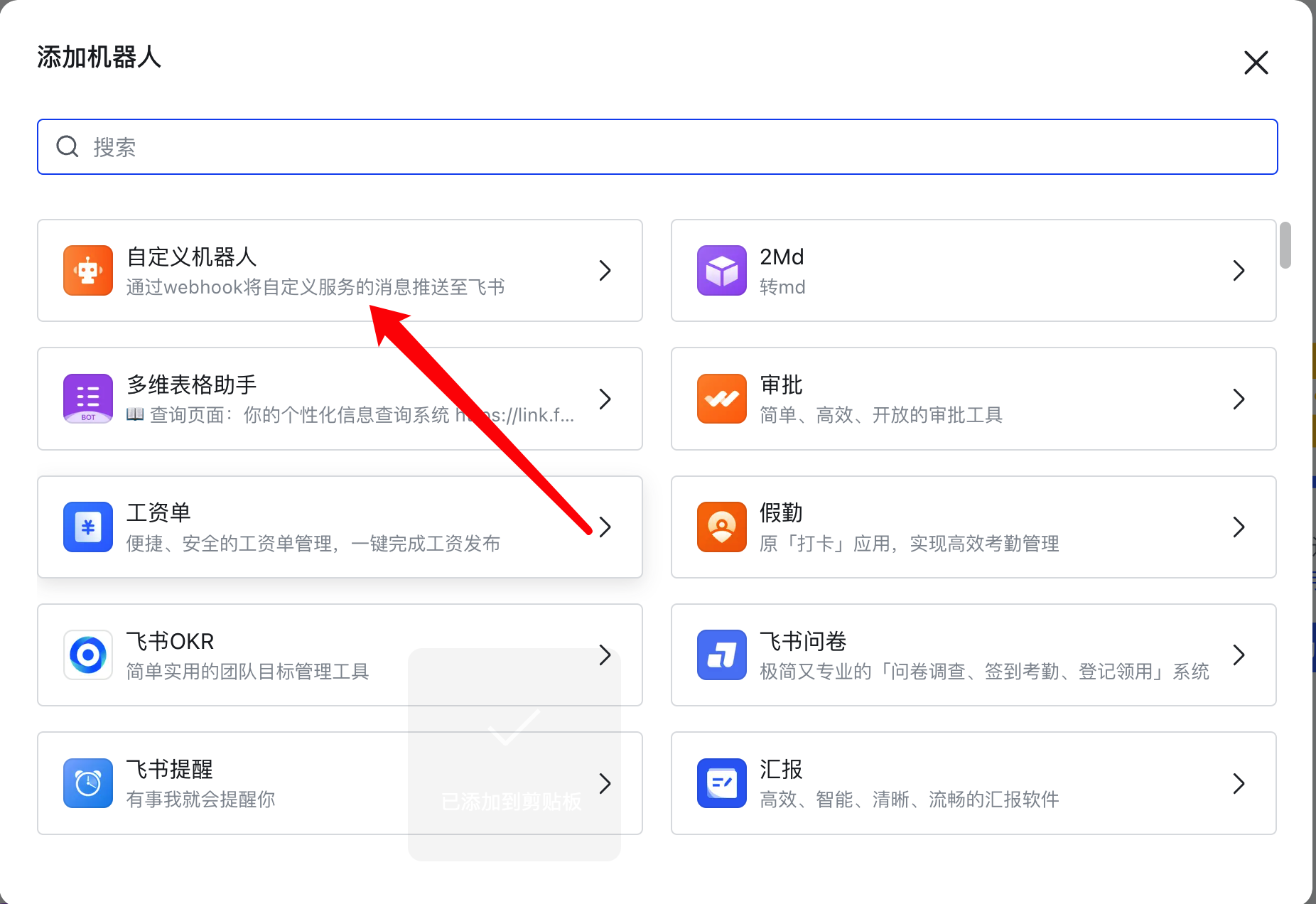Click 高效、智能、清晰、流畅的汇报软件 description
Image resolution: width=1316 pixels, height=904 pixels.
910,800
